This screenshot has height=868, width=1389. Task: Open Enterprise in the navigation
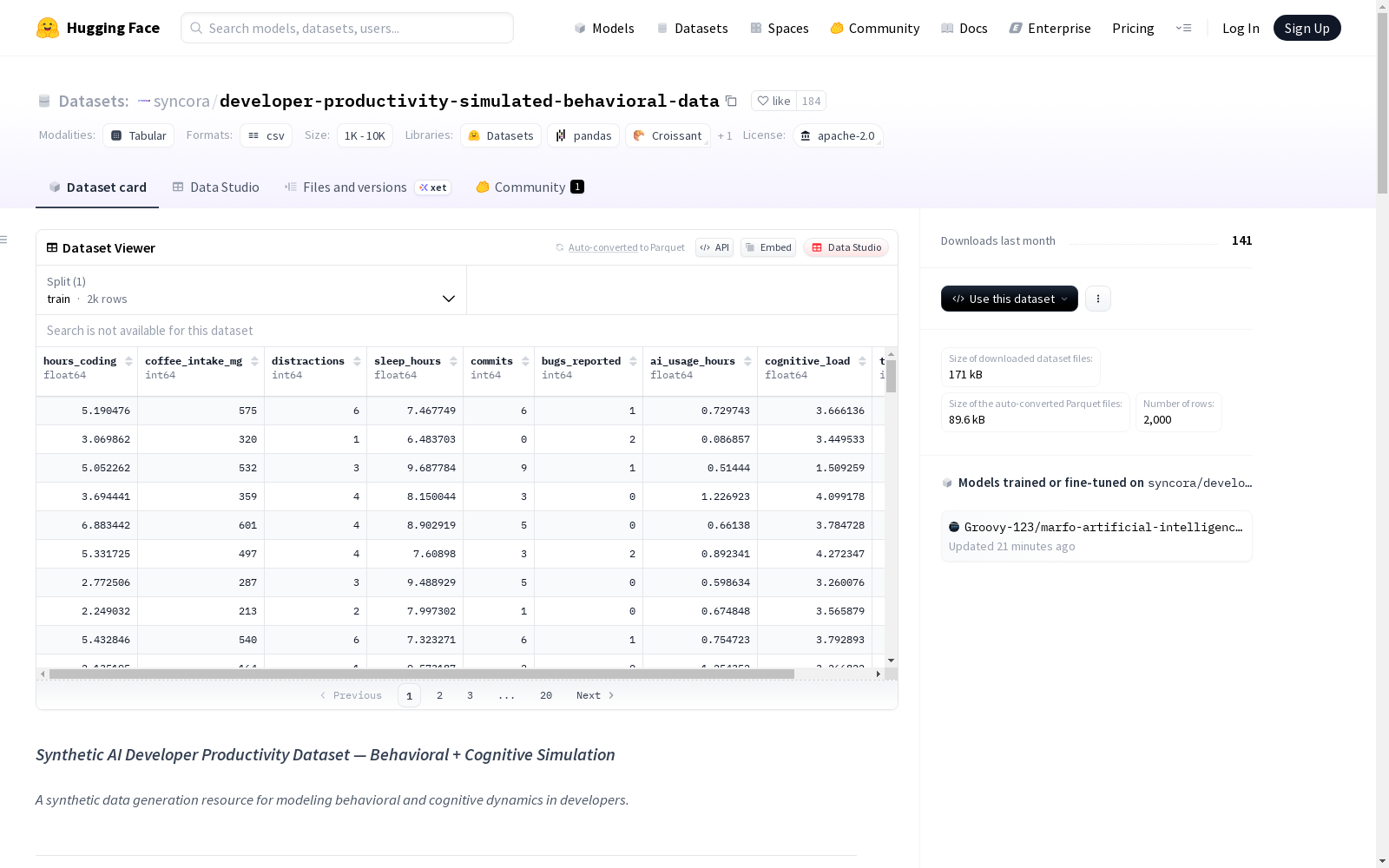1050,28
